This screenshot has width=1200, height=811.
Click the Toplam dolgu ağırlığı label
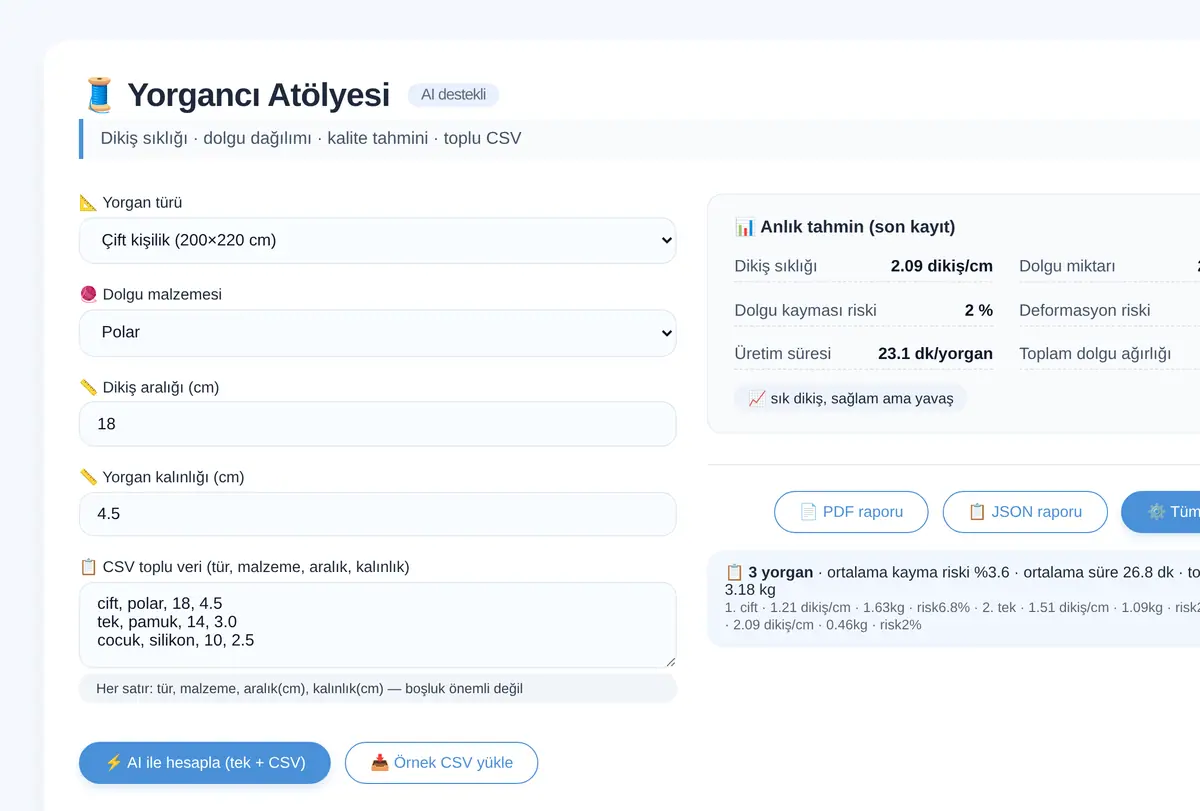[x=1095, y=354]
